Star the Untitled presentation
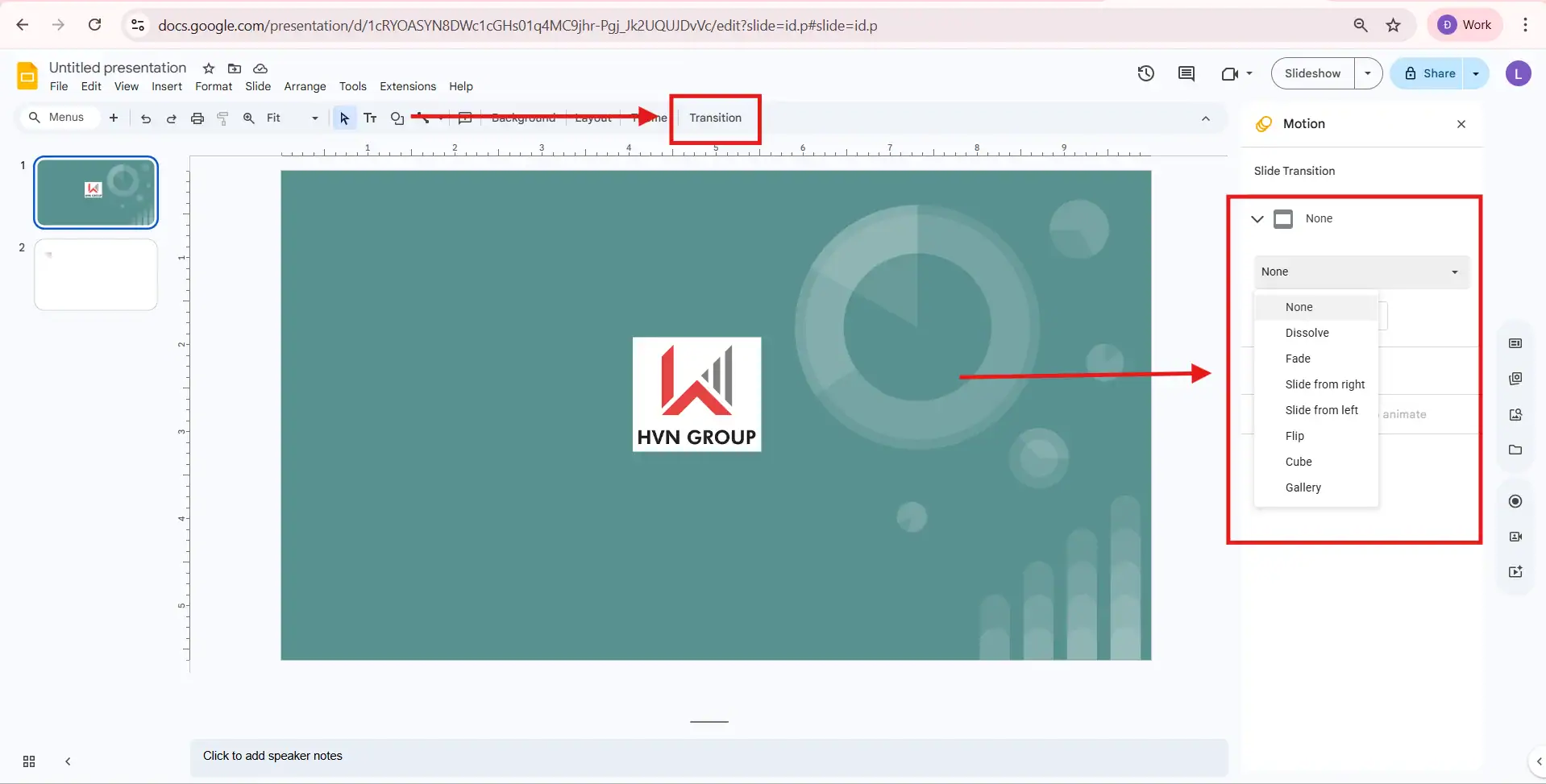 click(209, 68)
